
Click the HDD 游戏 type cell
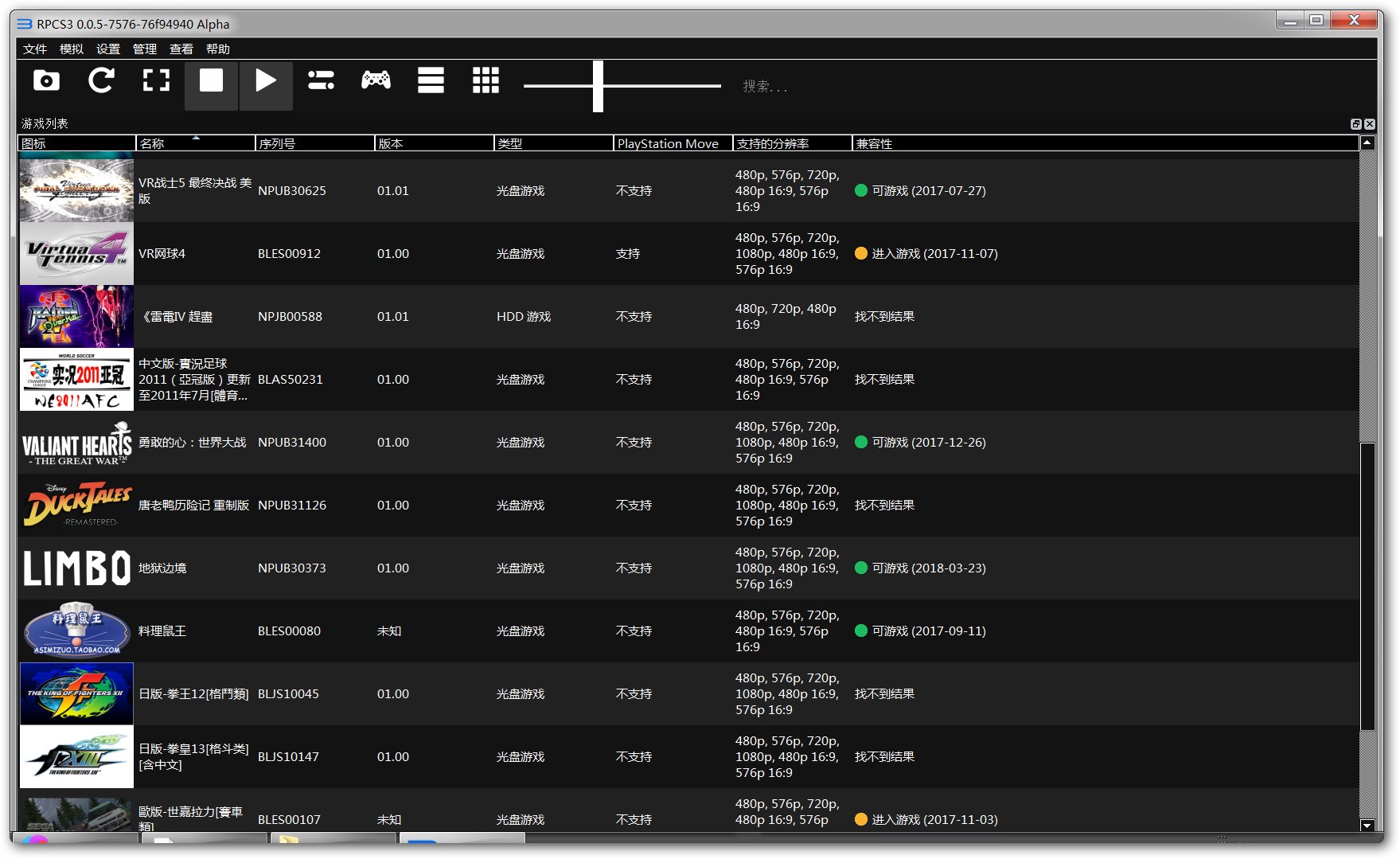click(x=524, y=317)
